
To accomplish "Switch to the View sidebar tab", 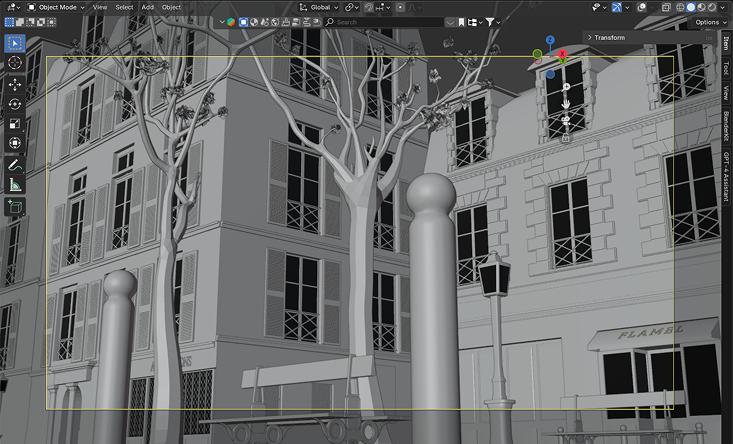I will tap(726, 93).
